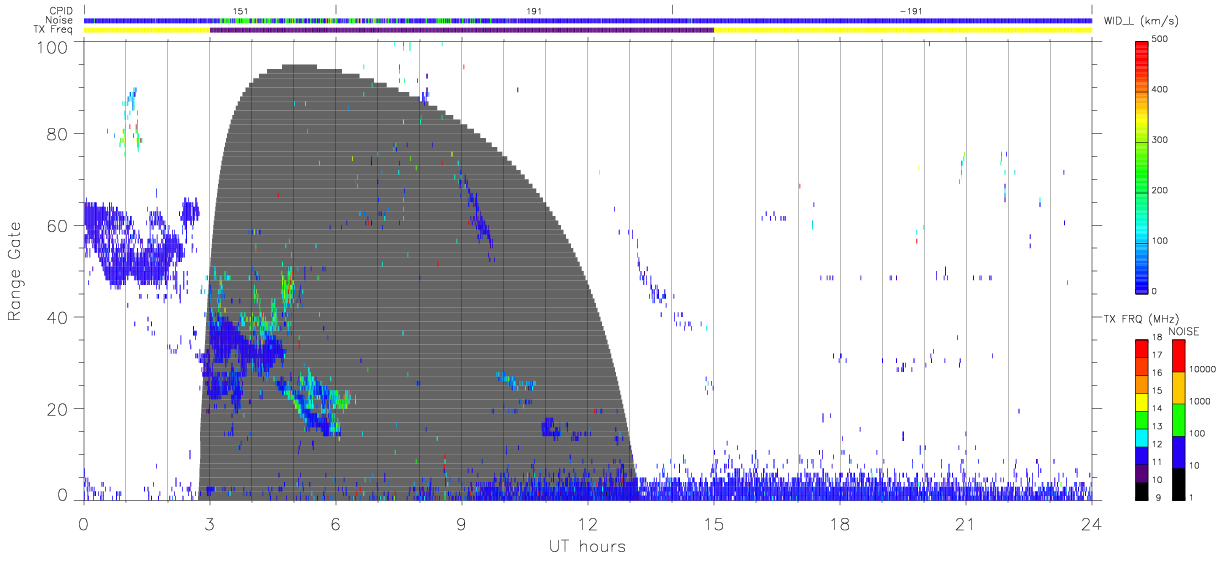Click the NOISE legend title

click(x=1184, y=331)
